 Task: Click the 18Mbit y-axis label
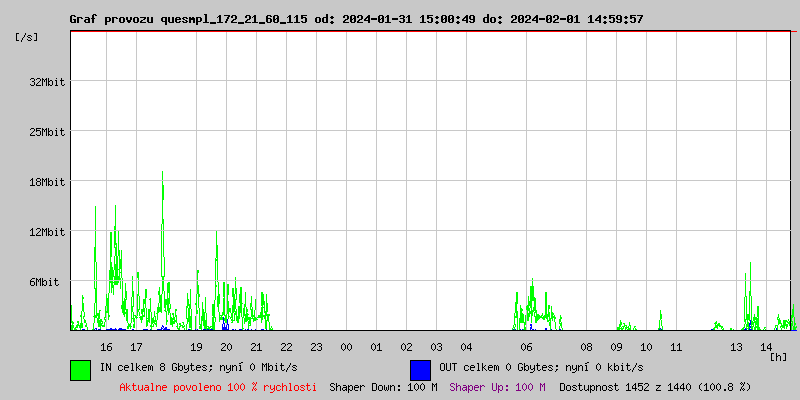tap(47, 182)
